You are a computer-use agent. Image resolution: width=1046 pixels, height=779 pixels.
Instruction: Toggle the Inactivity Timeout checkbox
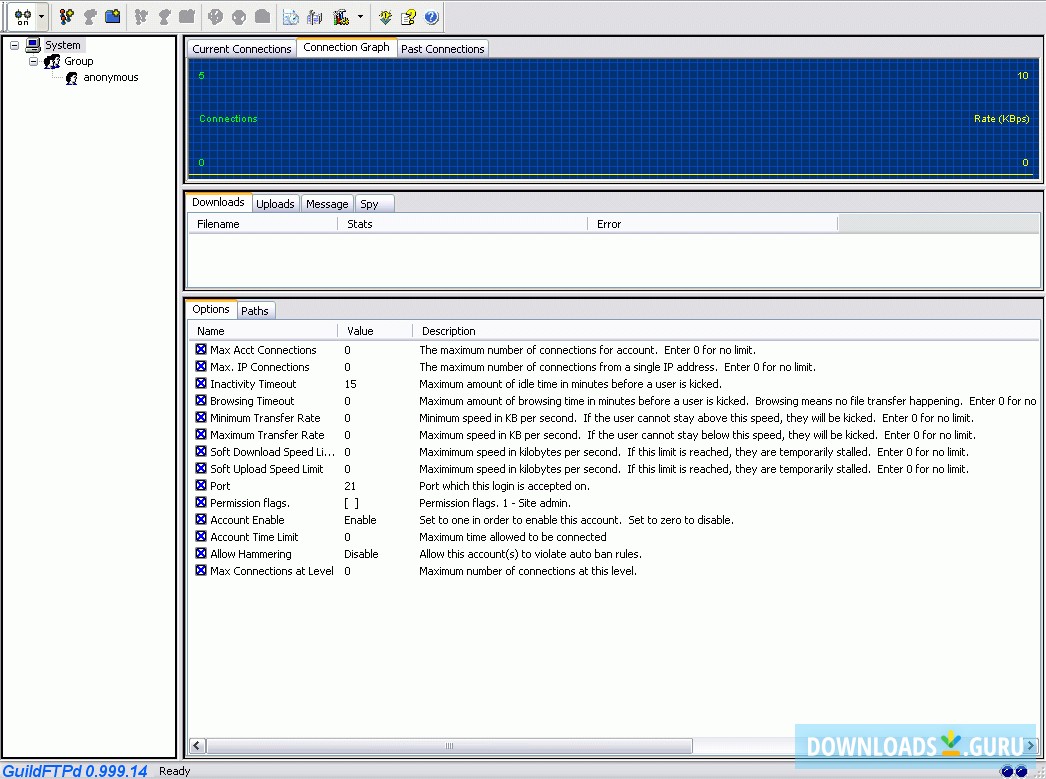201,384
